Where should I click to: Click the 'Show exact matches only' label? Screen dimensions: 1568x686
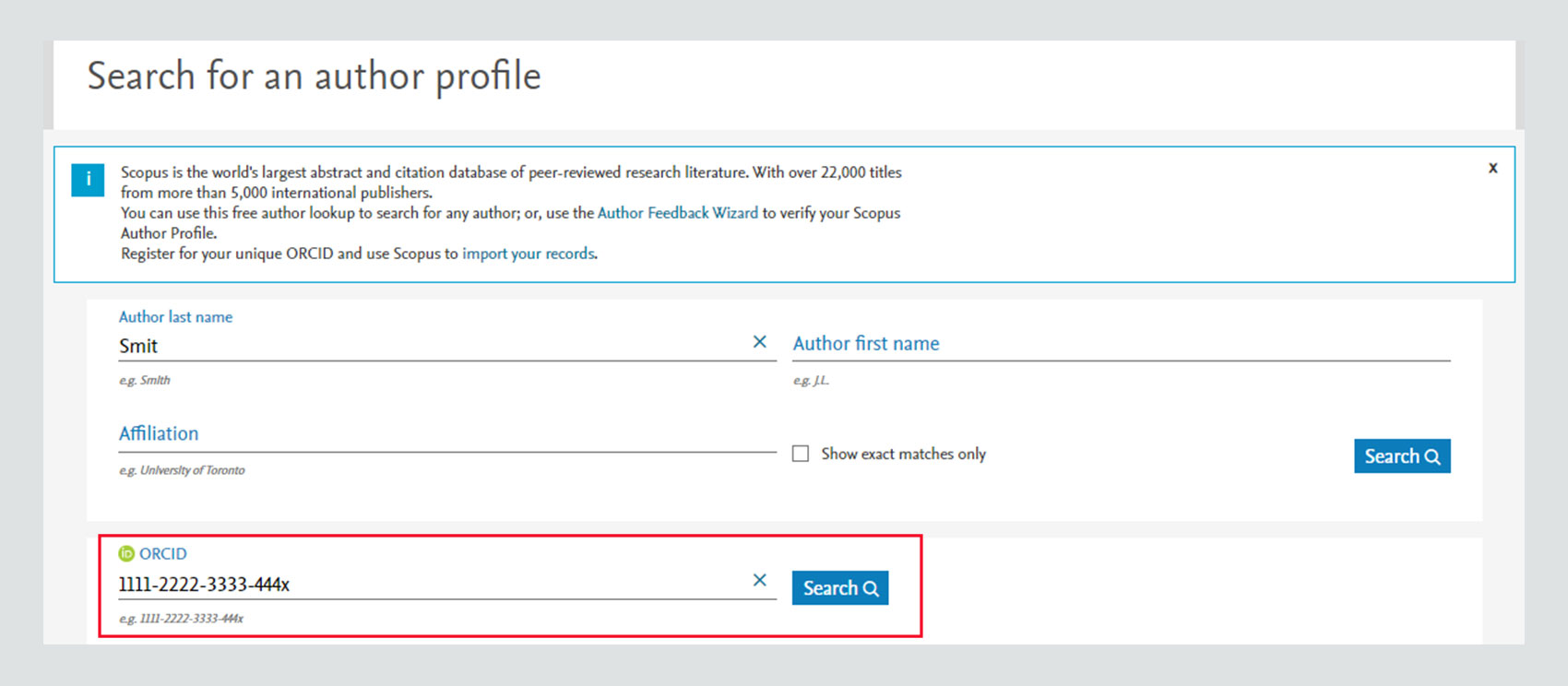pos(904,454)
